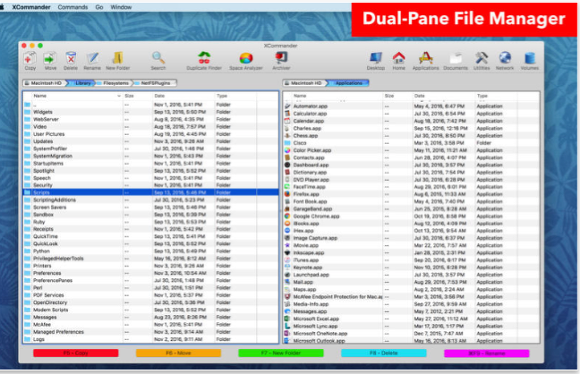Image resolution: width=580 pixels, height=374 pixels.
Task: Select the Managed Preferences folder
Action: point(151,332)
